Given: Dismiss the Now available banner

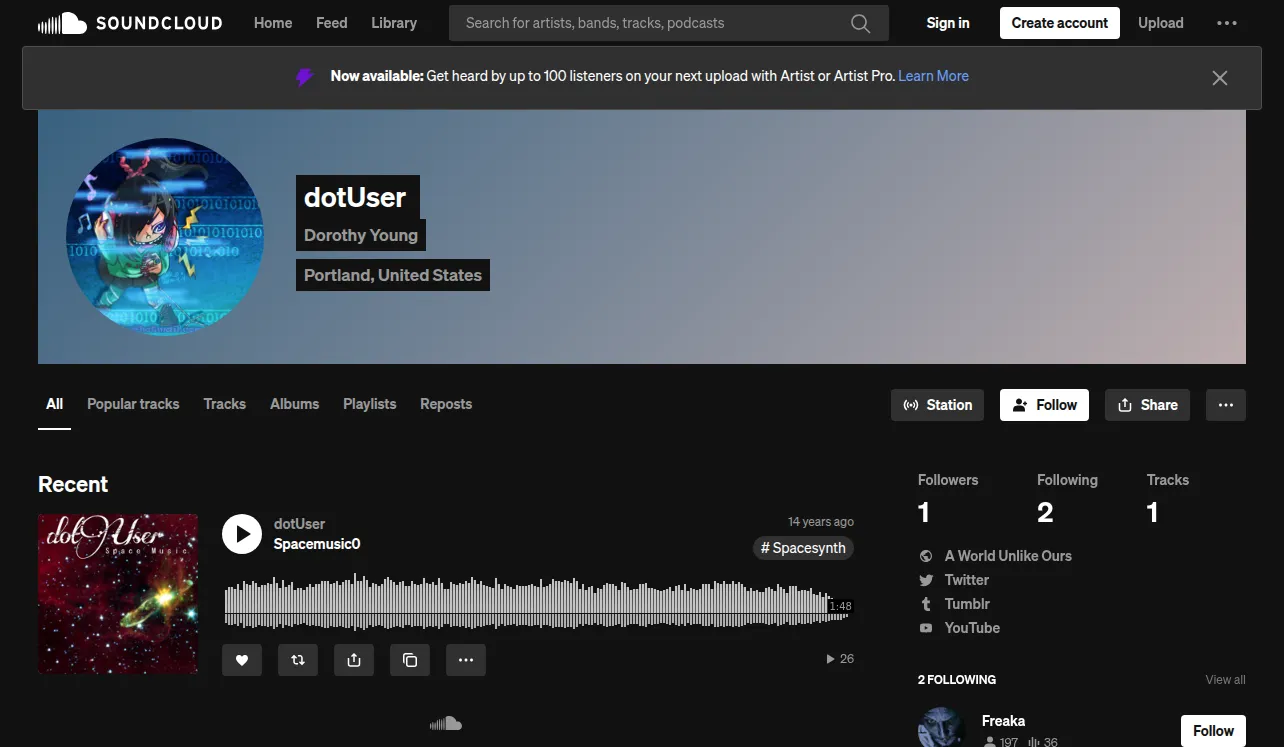Looking at the screenshot, I should (x=1219, y=78).
